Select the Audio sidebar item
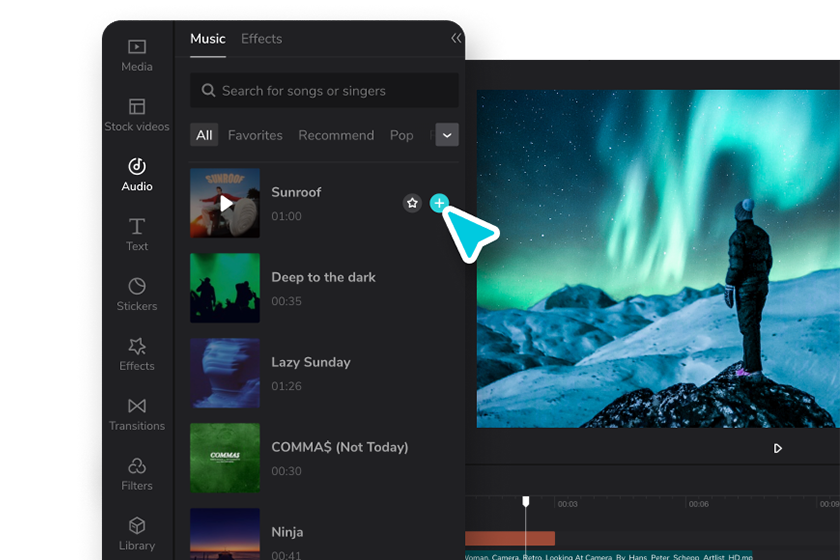The height and width of the screenshot is (560, 840). pos(137,175)
